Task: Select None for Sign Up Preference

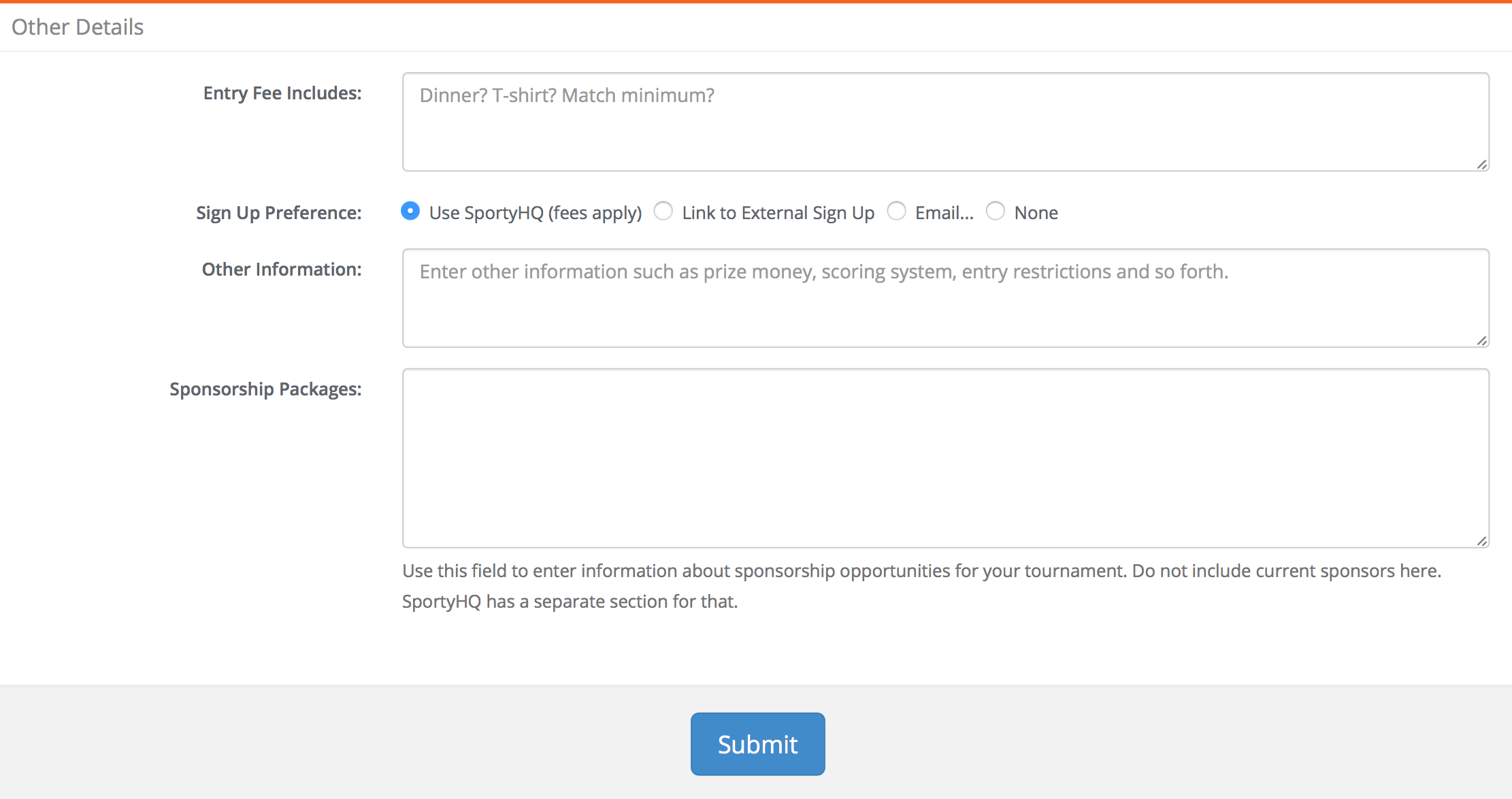Action: pyautogui.click(x=996, y=211)
